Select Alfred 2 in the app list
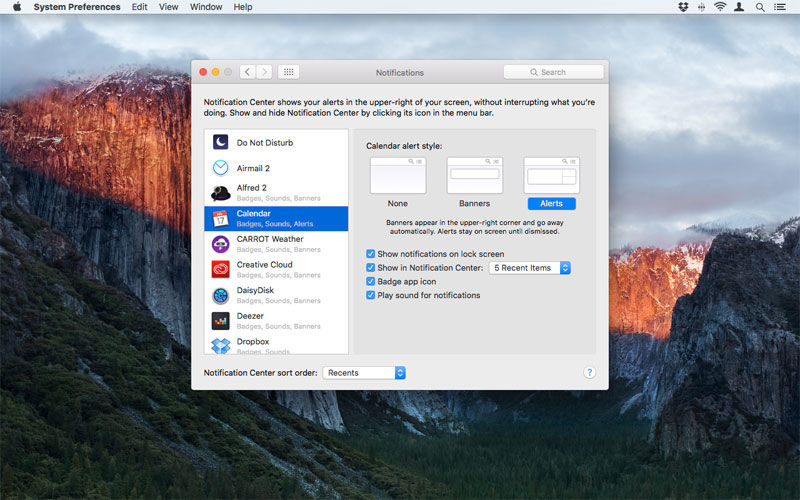Image resolution: width=800 pixels, height=500 pixels. (x=276, y=193)
